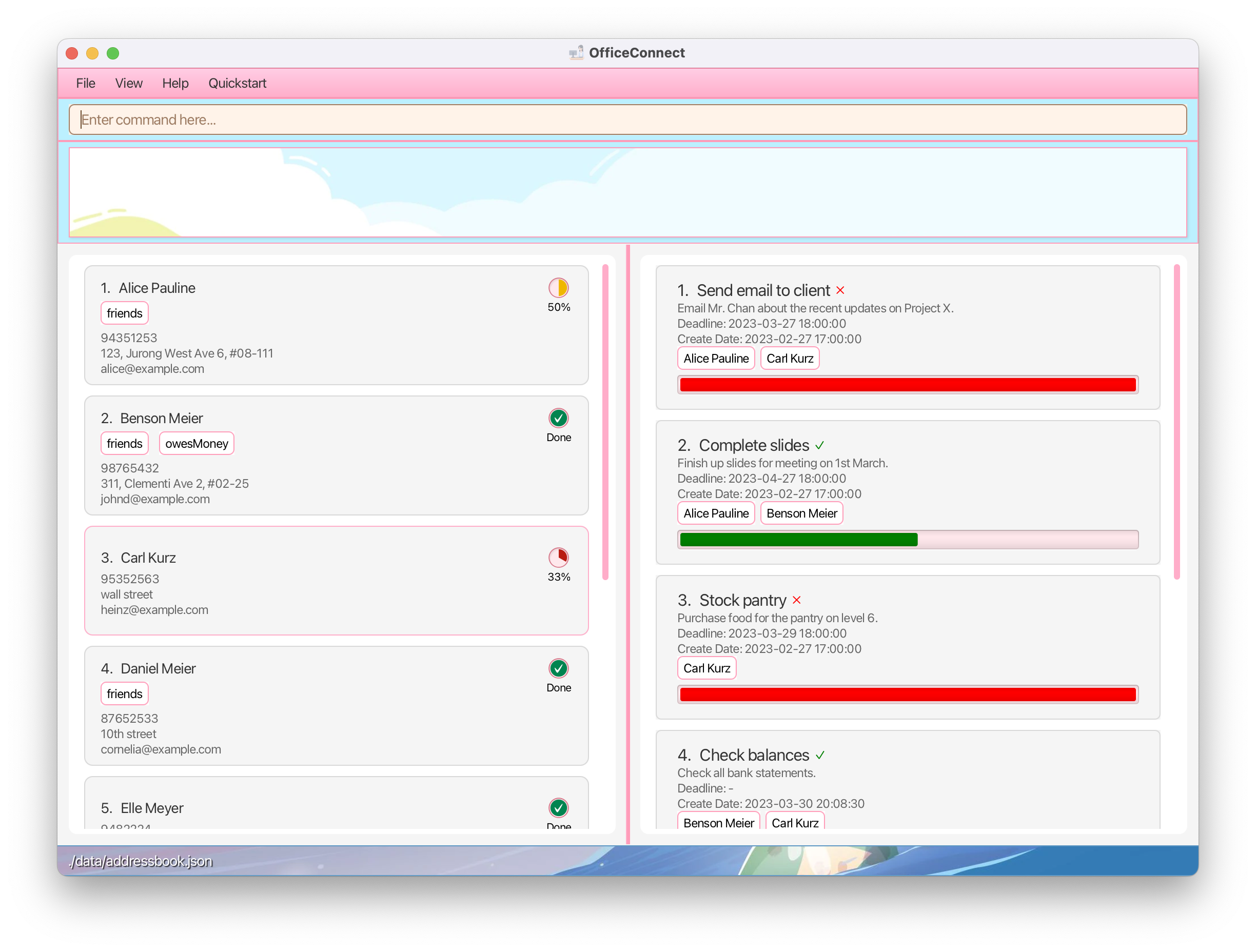Viewport: 1256px width, 952px height.
Task: Click the owesMoney tag on Benson Meier
Action: (197, 444)
